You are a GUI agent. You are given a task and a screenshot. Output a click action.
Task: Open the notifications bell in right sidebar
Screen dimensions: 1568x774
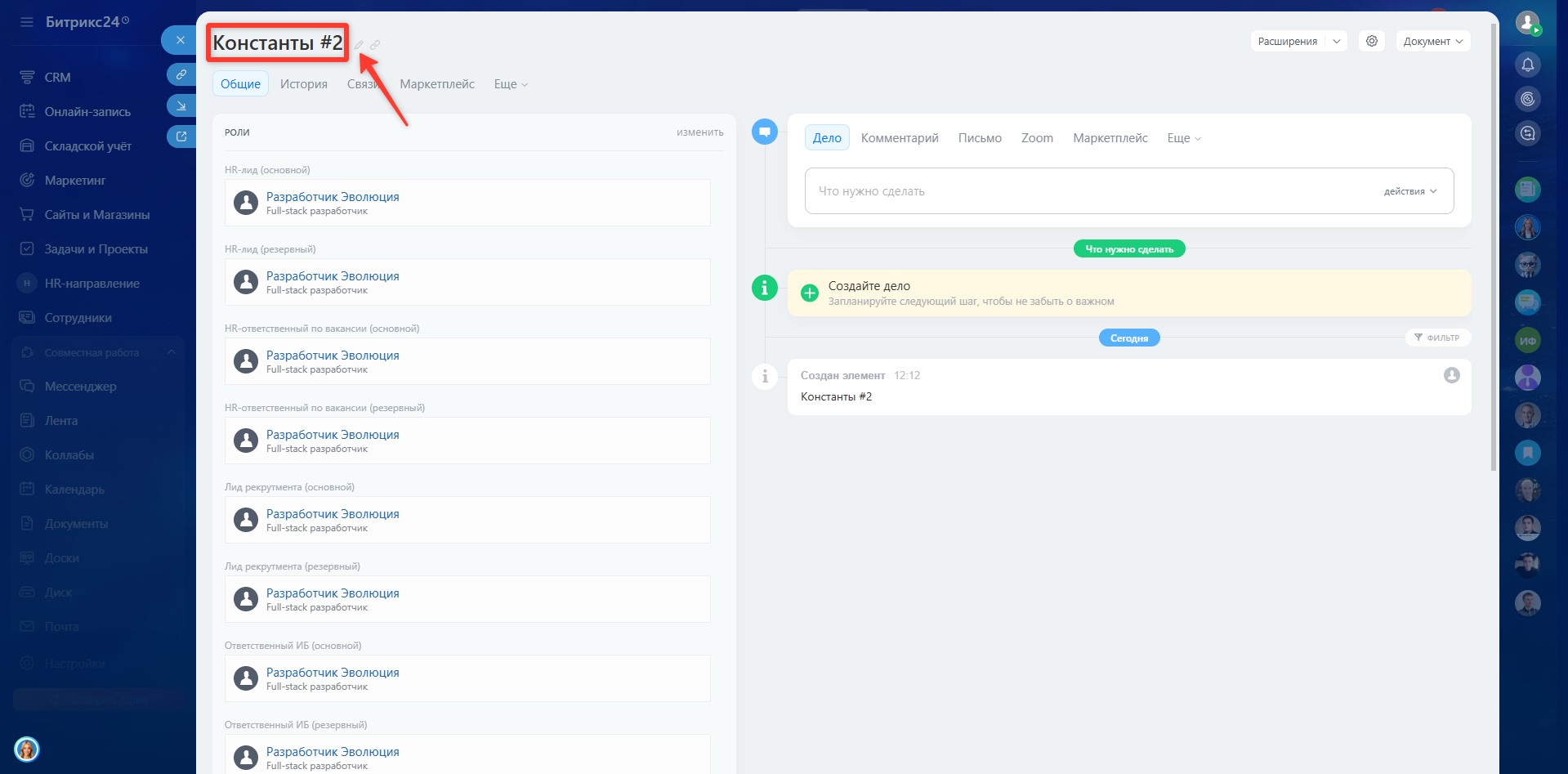click(x=1527, y=65)
